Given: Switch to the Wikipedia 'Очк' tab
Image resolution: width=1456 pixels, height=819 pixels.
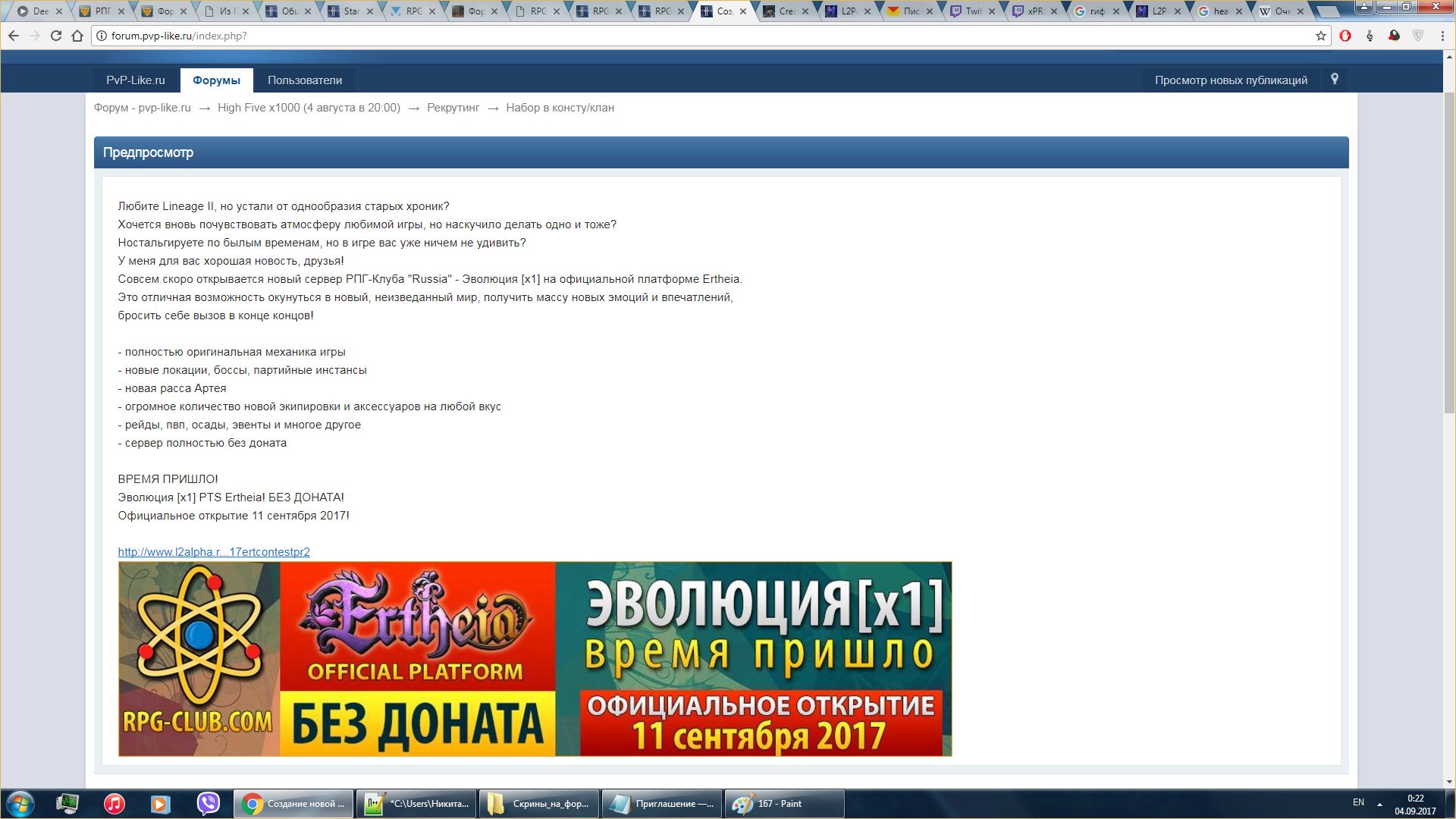Looking at the screenshot, I should [x=1280, y=11].
